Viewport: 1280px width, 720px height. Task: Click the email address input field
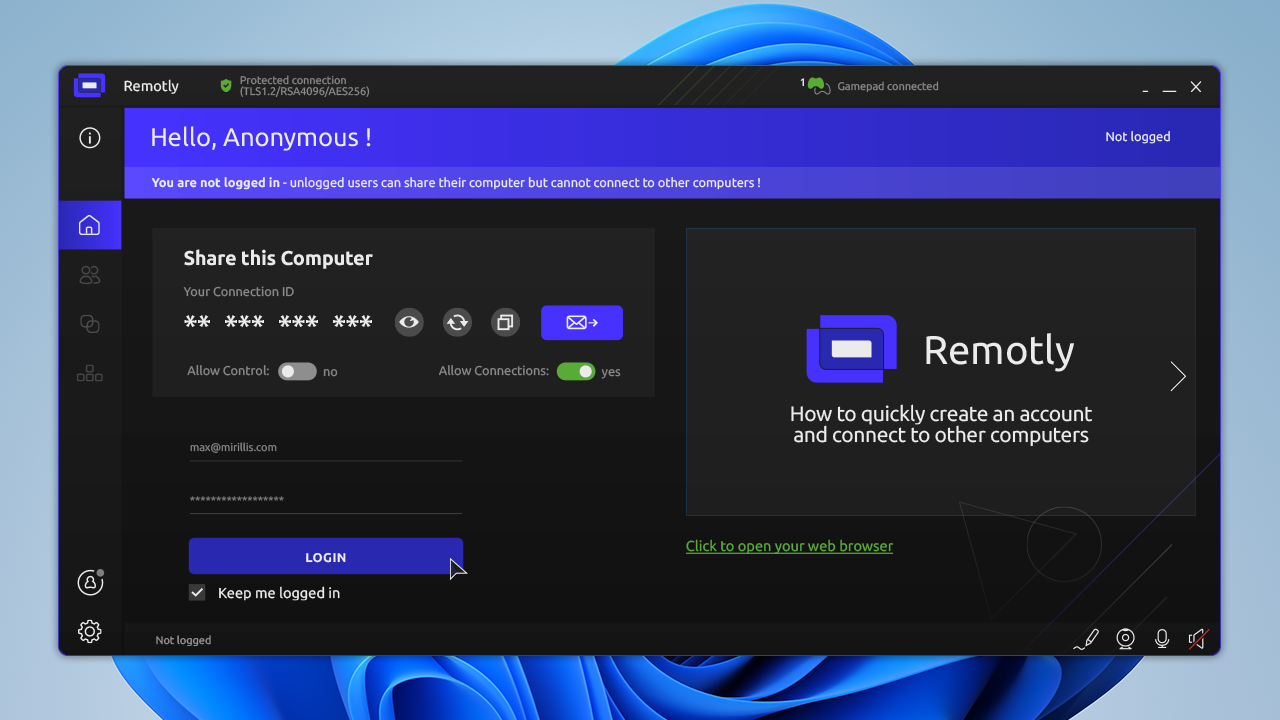click(x=325, y=448)
